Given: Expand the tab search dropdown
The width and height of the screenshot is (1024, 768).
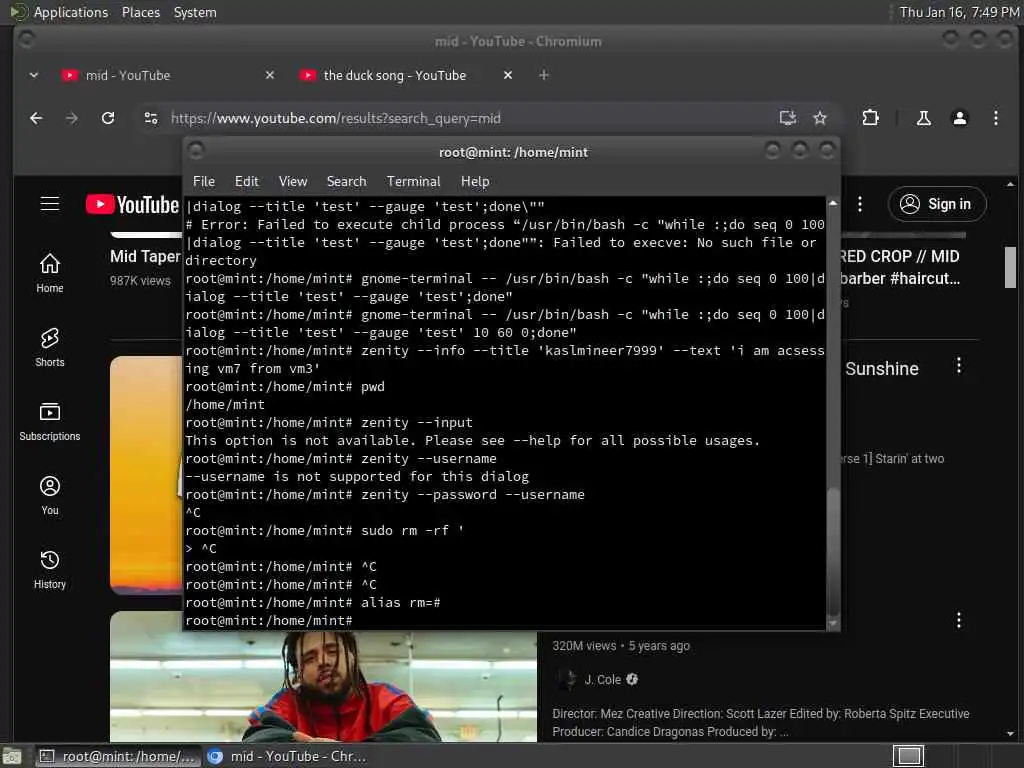Looking at the screenshot, I should [34, 75].
